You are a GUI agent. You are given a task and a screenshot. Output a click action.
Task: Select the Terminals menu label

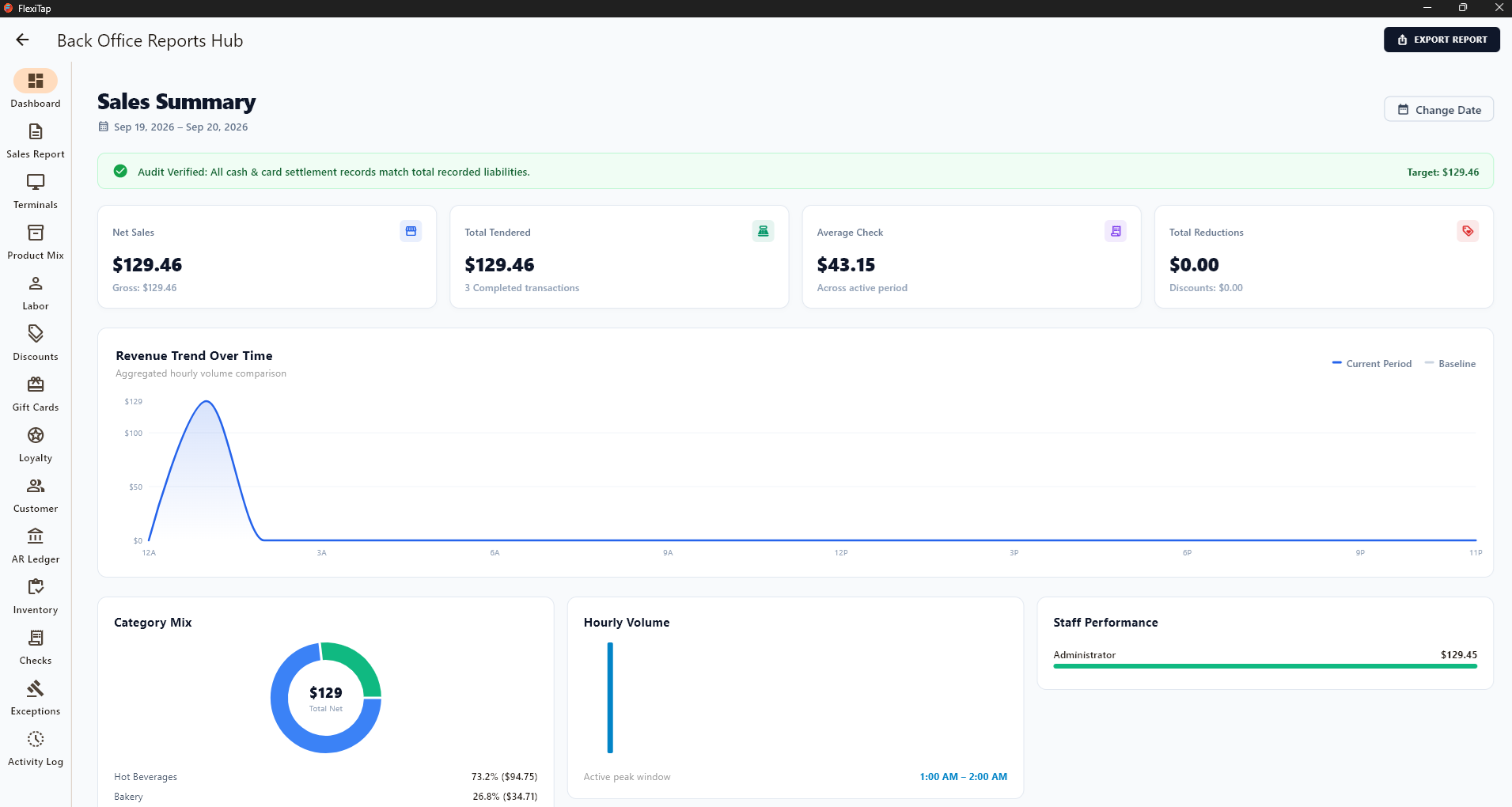(x=36, y=205)
